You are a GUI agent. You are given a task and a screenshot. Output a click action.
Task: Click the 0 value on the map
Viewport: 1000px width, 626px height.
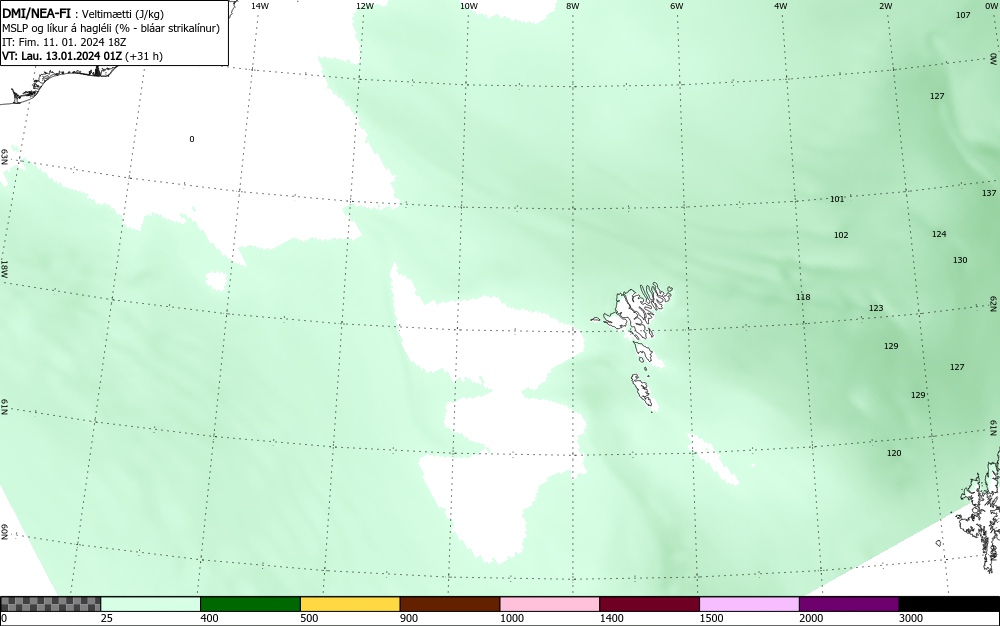point(192,139)
